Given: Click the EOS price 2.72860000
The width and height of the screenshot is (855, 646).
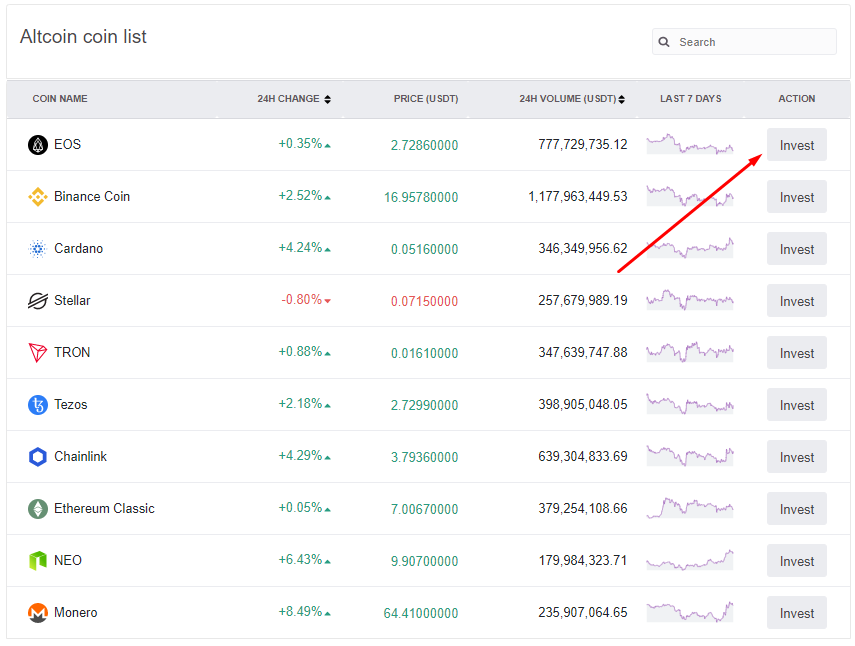Looking at the screenshot, I should [x=424, y=145].
